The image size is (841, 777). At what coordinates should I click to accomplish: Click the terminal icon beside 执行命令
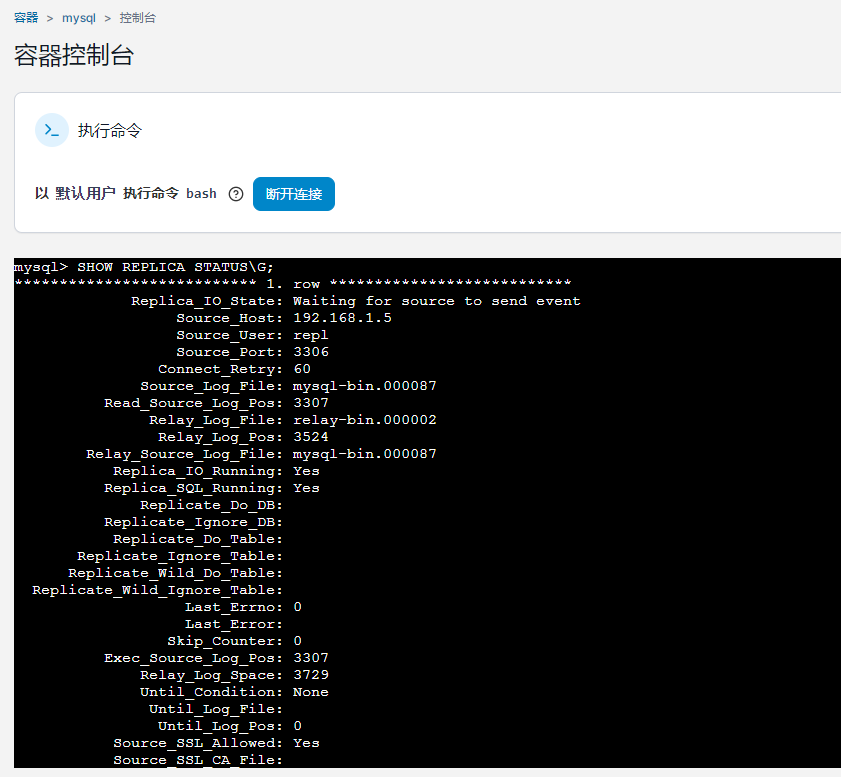coord(51,130)
